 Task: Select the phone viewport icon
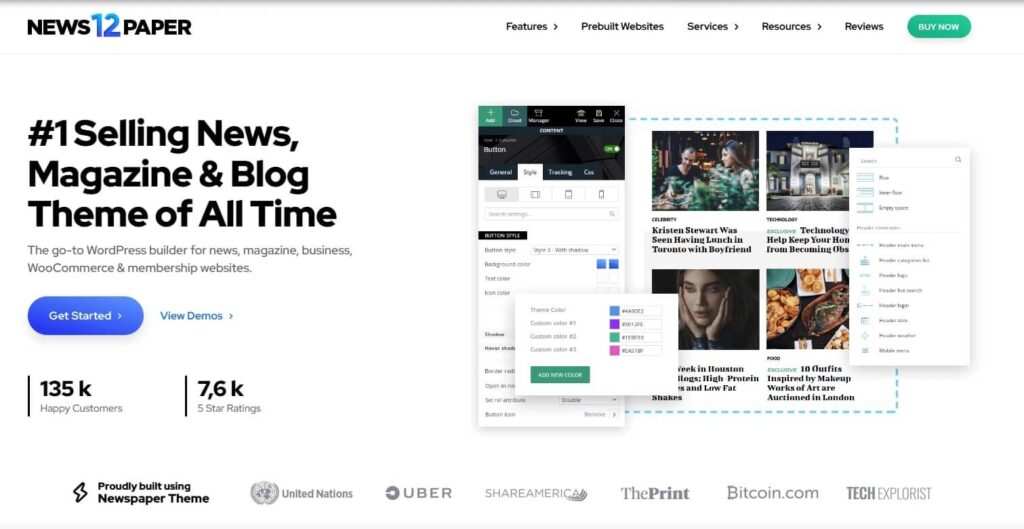[601, 195]
